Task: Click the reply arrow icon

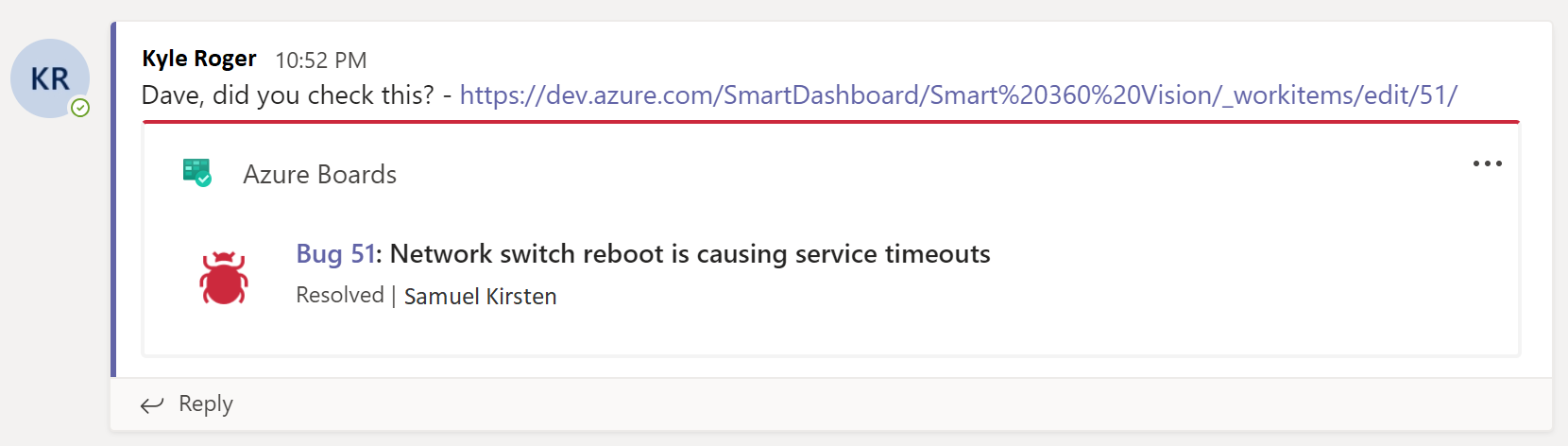Action: pos(151,405)
